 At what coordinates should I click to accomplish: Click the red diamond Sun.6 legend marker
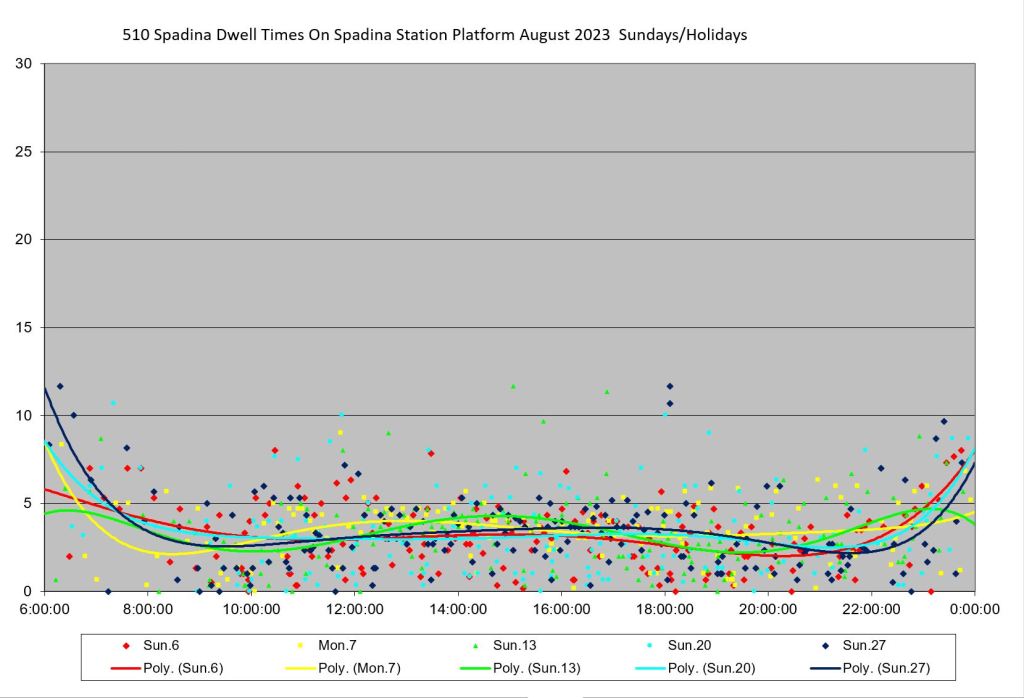(x=125, y=646)
